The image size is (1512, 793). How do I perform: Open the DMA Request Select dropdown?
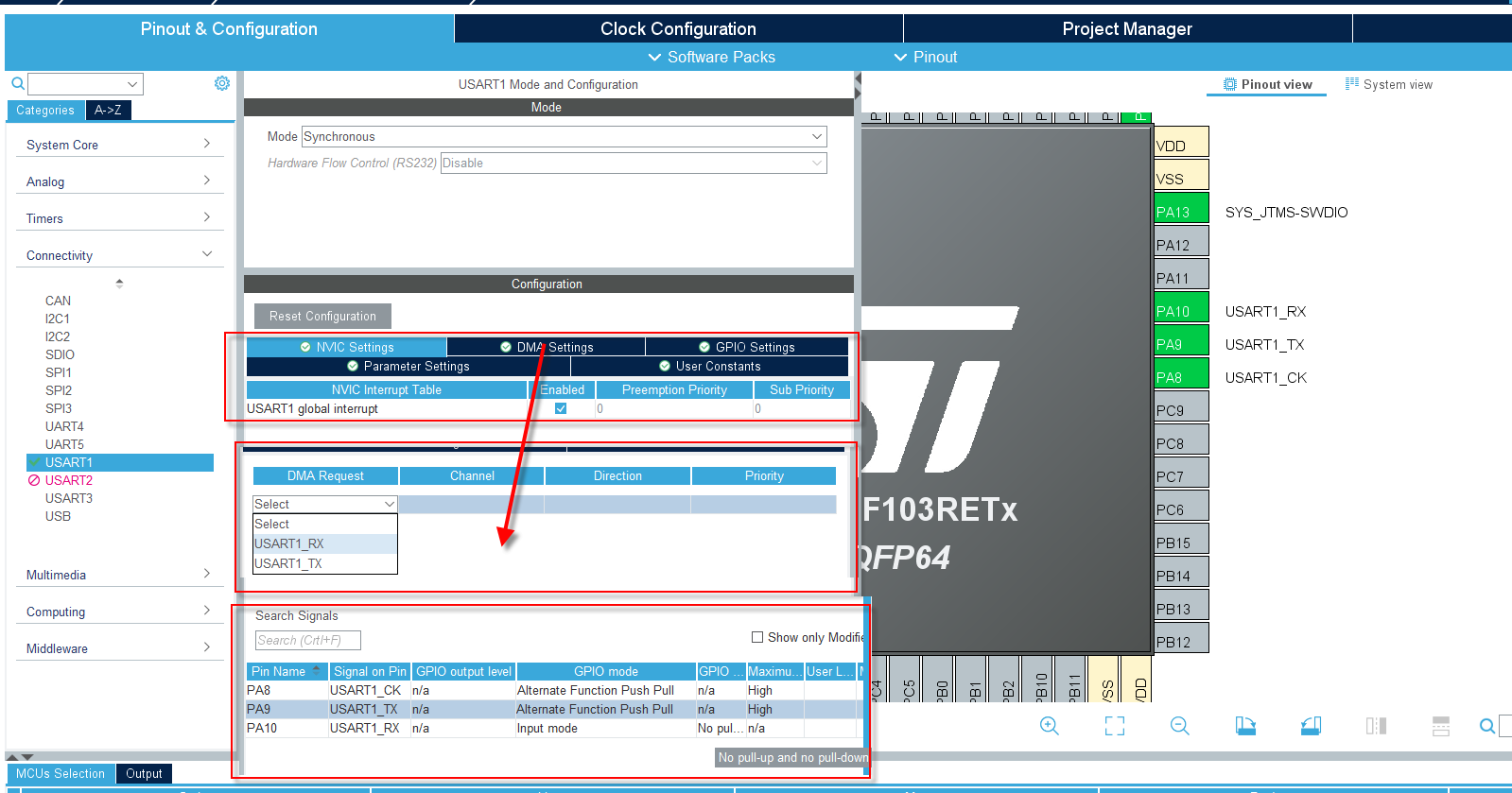click(324, 504)
